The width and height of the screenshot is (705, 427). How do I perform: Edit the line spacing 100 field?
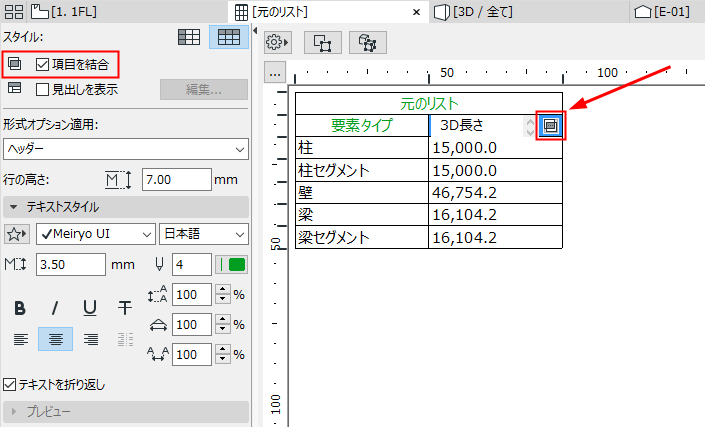tap(192, 295)
